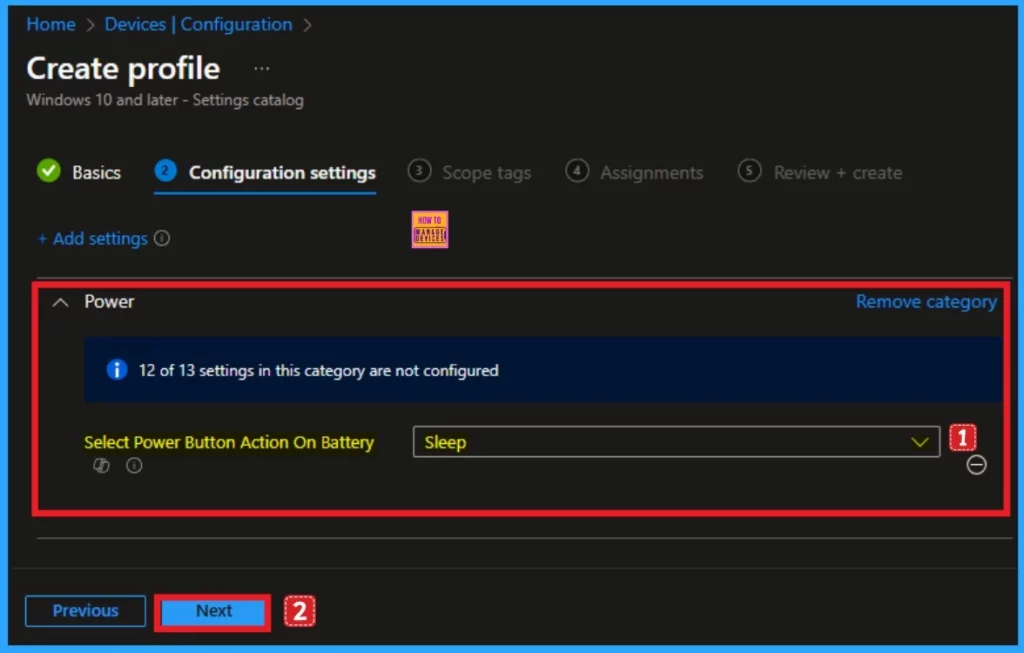This screenshot has height=653, width=1024.
Task: Click the Home breadcrumb link
Action: click(51, 24)
